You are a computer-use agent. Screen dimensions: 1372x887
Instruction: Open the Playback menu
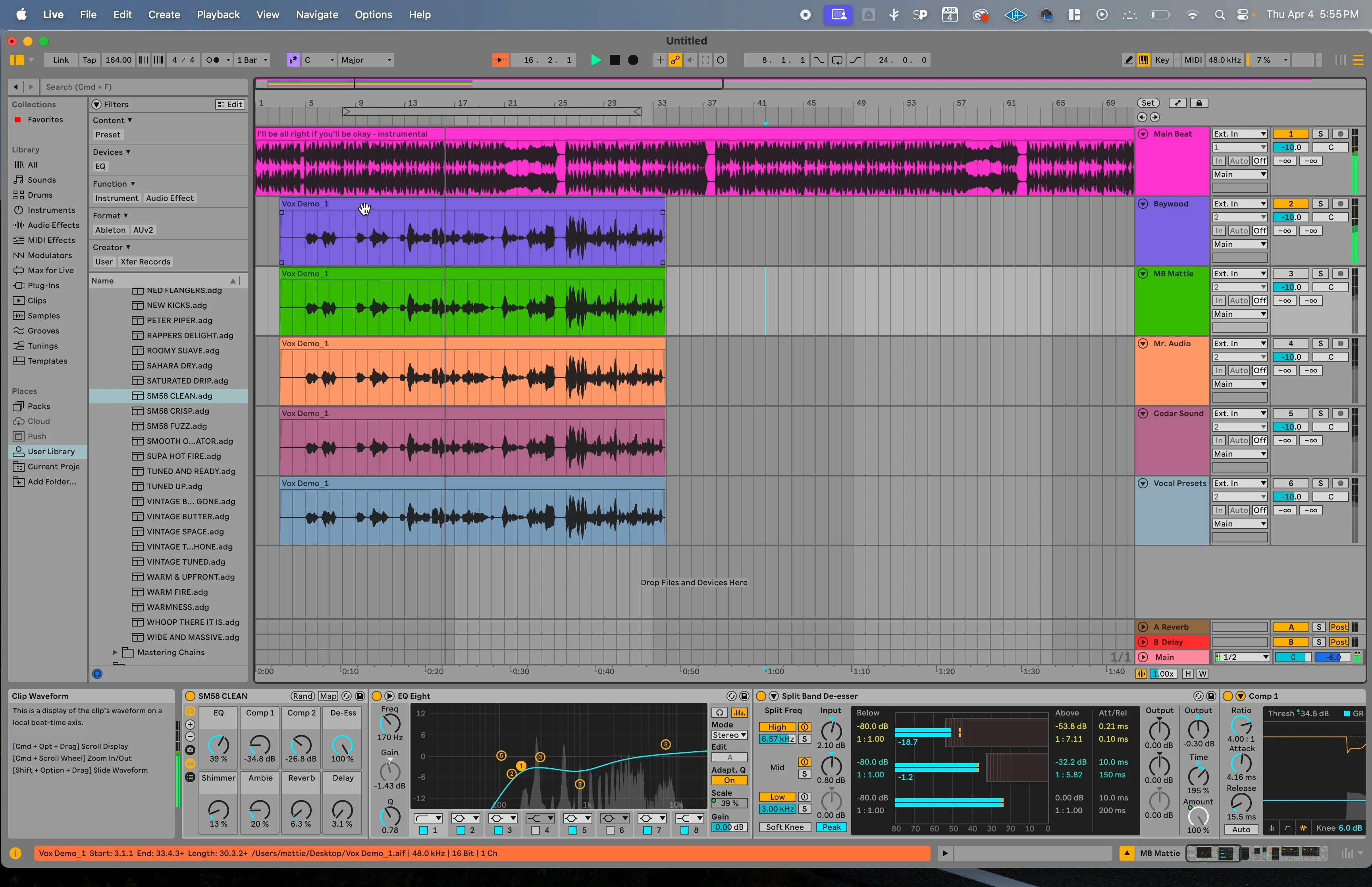click(x=218, y=15)
